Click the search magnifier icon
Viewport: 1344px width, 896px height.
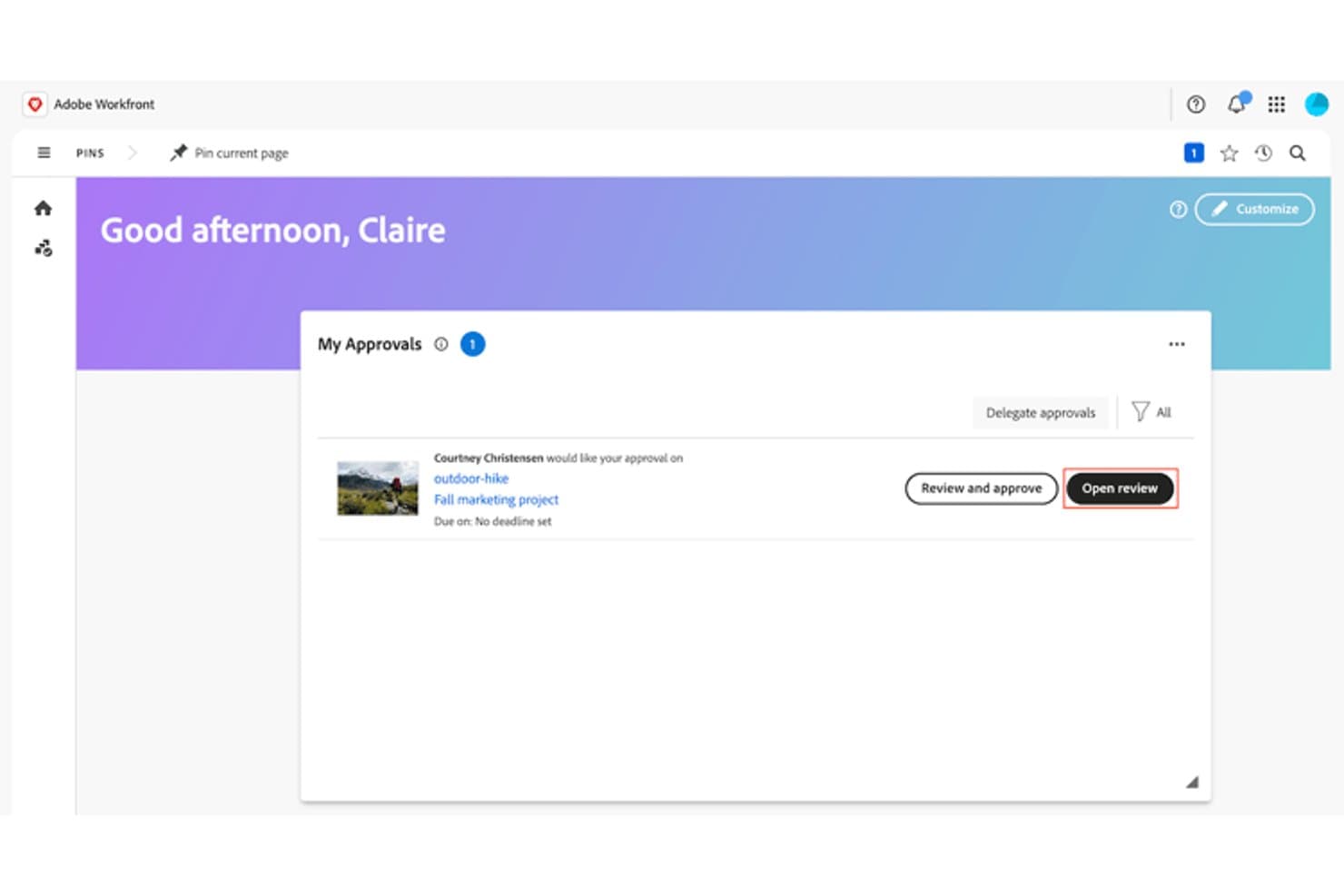click(1298, 153)
